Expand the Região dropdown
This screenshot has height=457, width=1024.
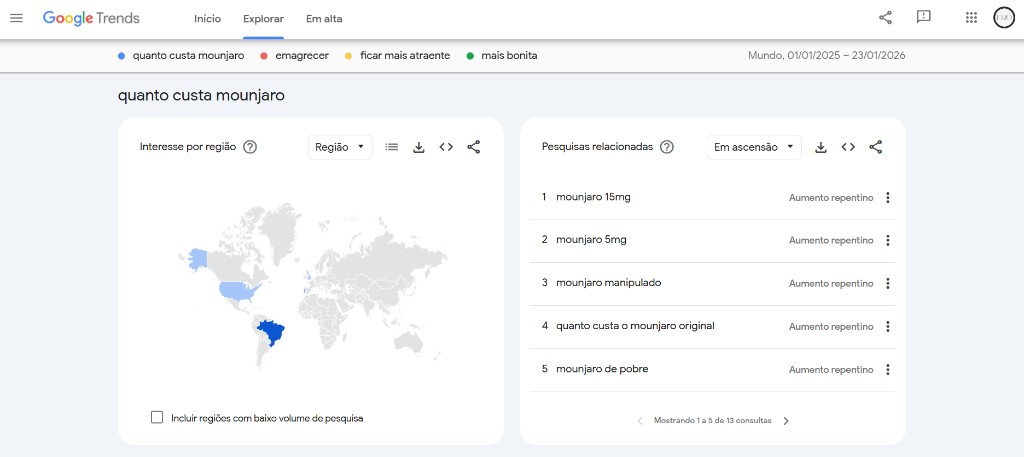(340, 147)
